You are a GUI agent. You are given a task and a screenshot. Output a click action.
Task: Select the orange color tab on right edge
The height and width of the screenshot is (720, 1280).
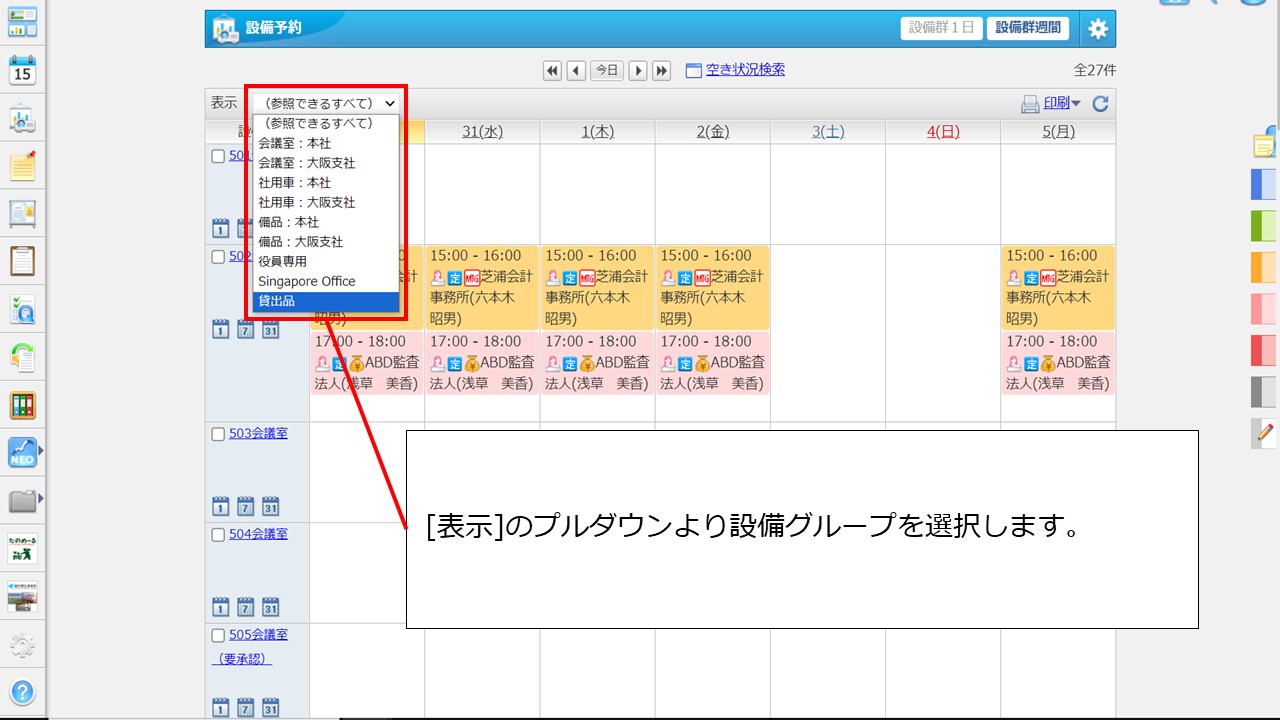[x=1264, y=267]
